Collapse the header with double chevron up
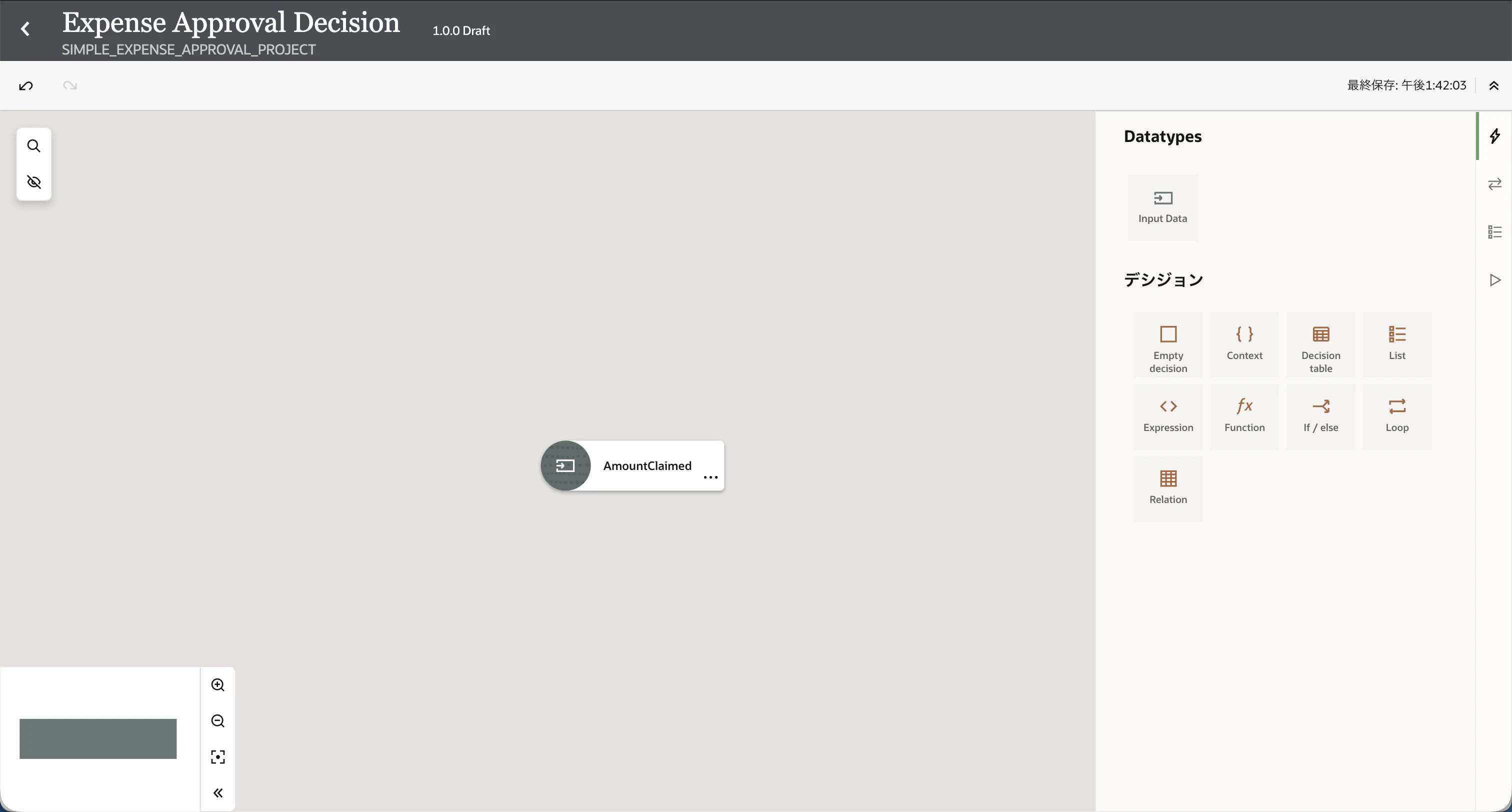Viewport: 1512px width, 812px height. 1494,85
